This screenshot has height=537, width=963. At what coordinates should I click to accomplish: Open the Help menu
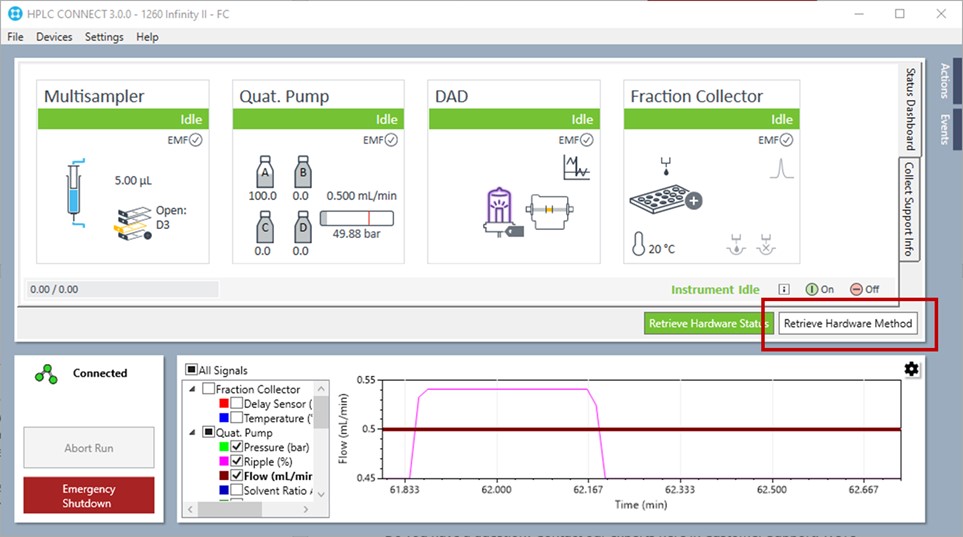click(147, 37)
